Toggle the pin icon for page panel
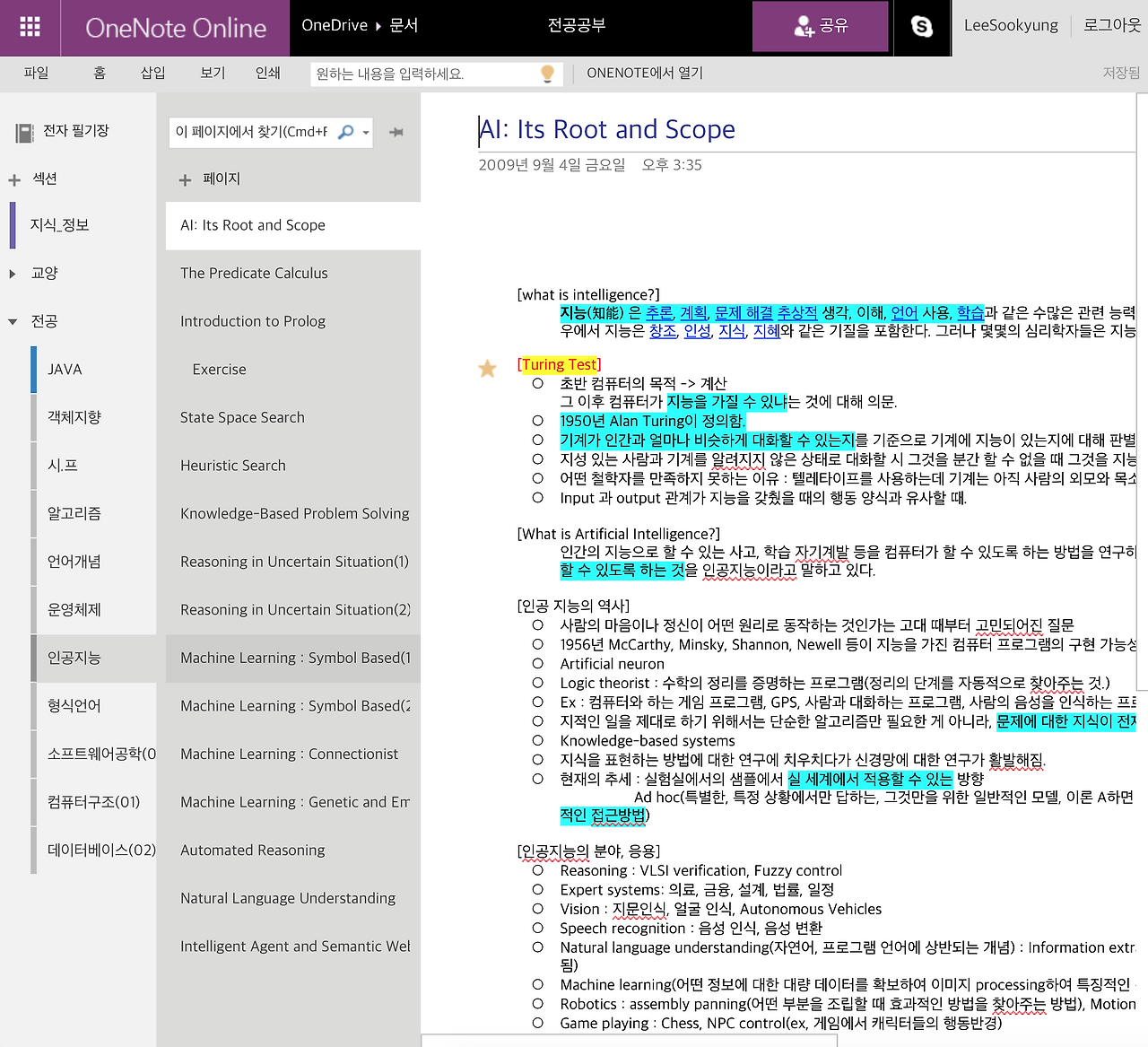 [x=396, y=132]
